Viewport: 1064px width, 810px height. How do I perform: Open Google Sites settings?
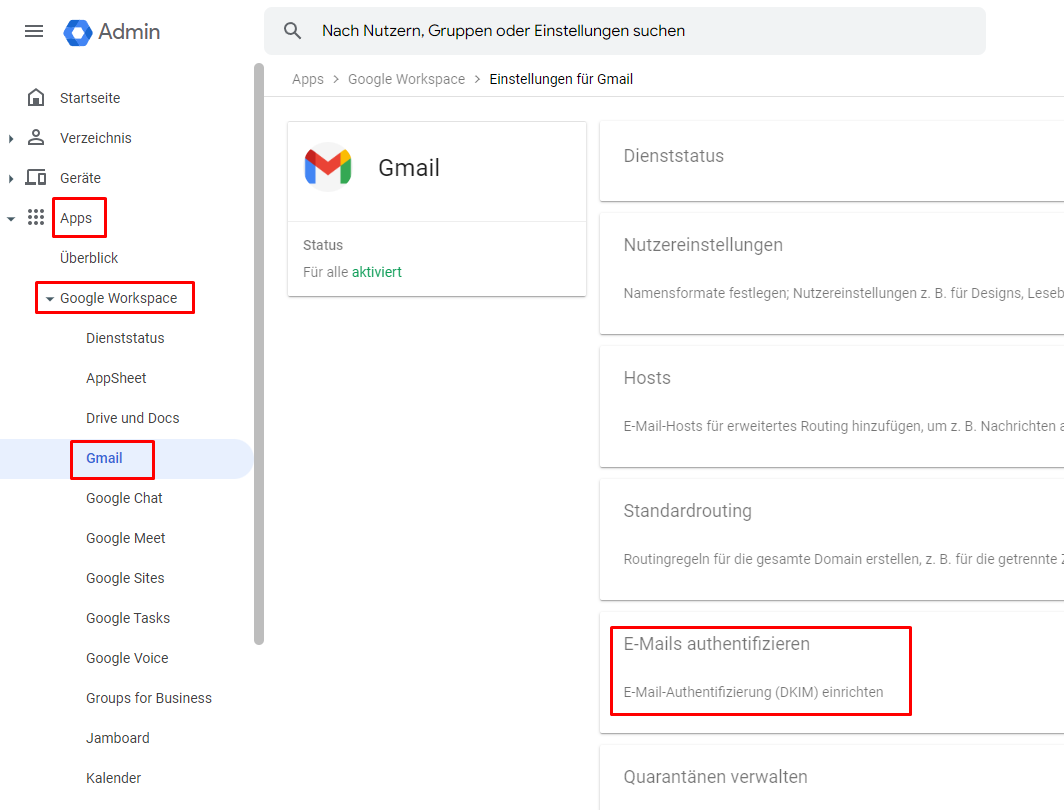tap(125, 578)
